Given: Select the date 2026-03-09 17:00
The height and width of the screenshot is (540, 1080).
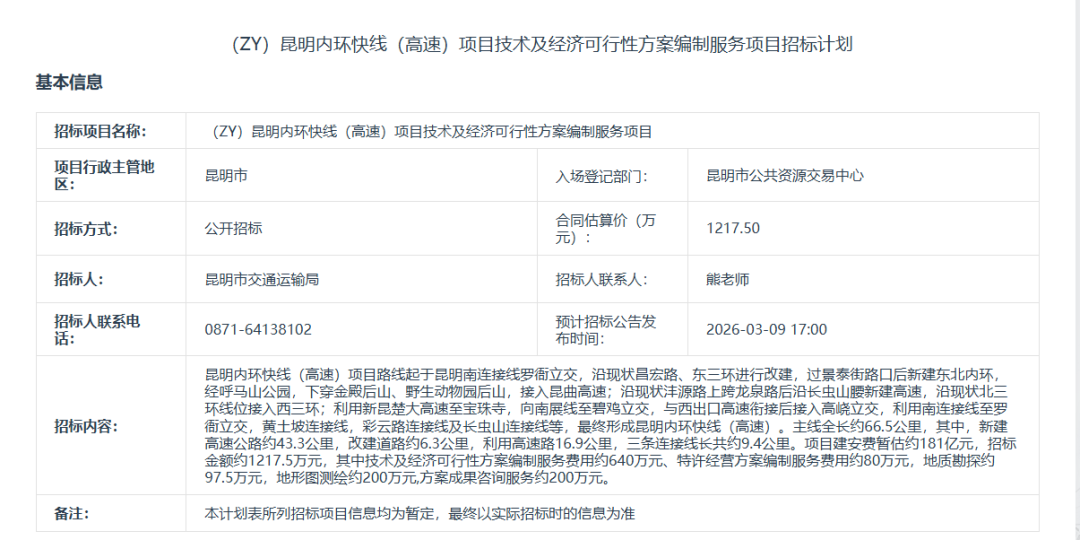Looking at the screenshot, I should pyautogui.click(x=766, y=329).
